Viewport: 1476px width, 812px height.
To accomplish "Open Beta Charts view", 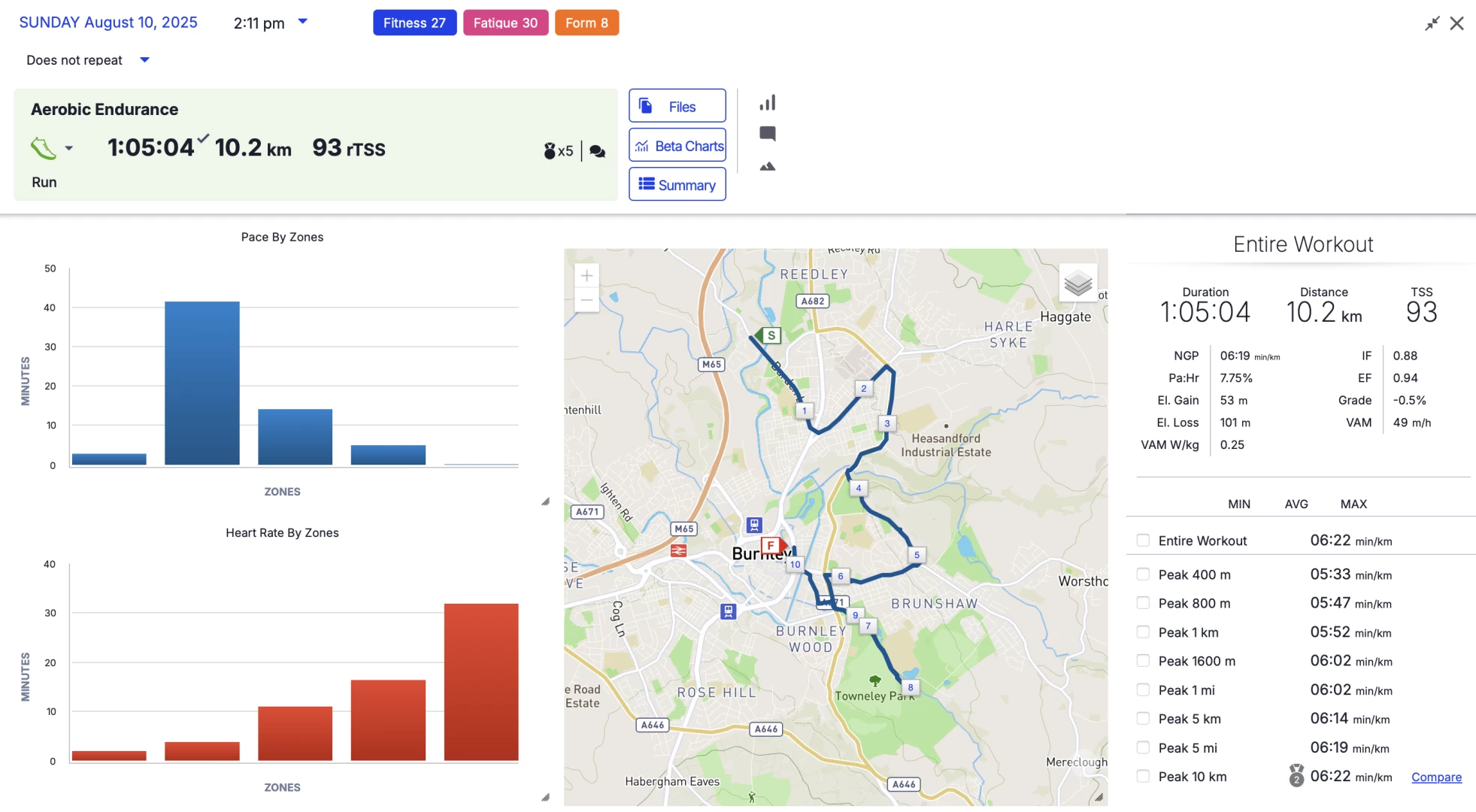I will (677, 145).
